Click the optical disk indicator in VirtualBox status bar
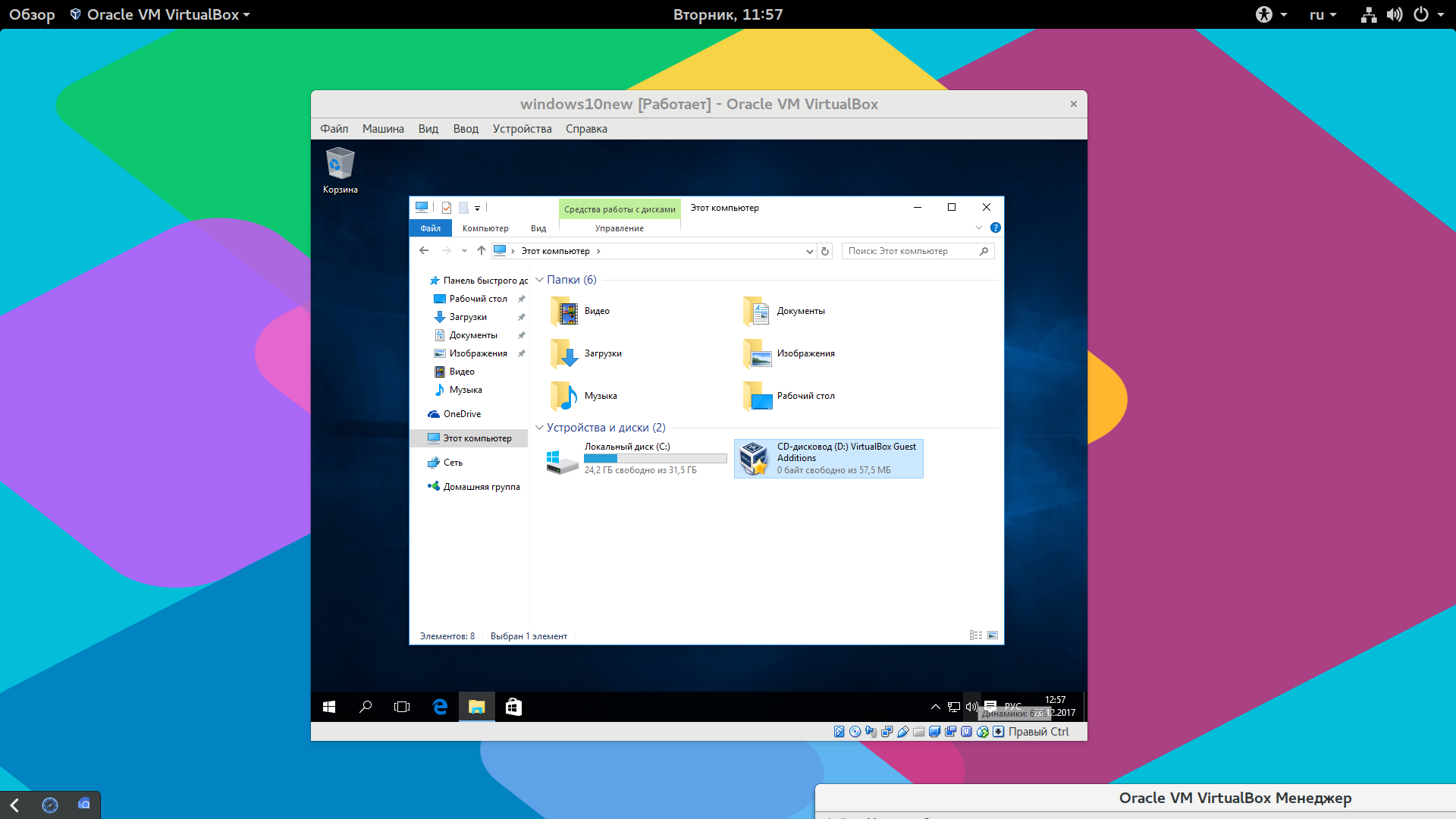Image resolution: width=1456 pixels, height=819 pixels. tap(855, 732)
